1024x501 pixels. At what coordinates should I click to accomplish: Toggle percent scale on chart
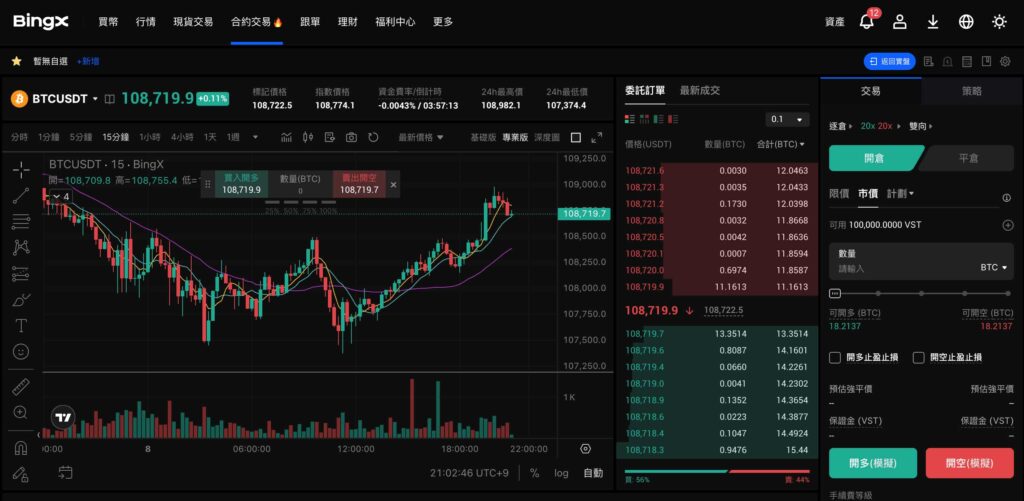pyautogui.click(x=535, y=473)
